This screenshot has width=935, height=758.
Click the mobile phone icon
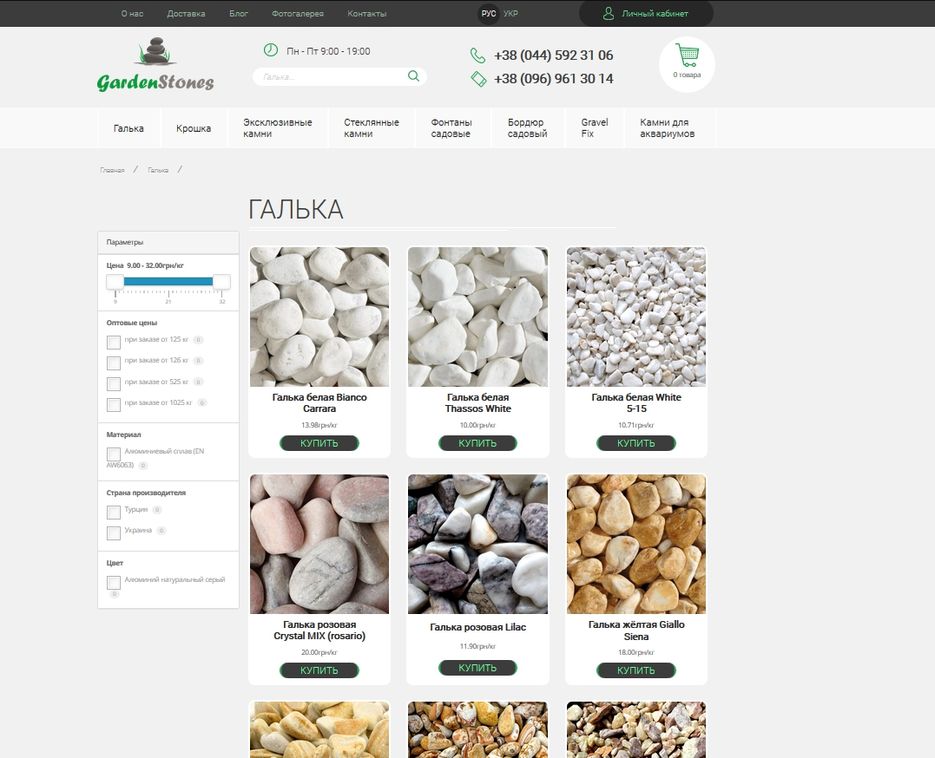[x=478, y=79]
